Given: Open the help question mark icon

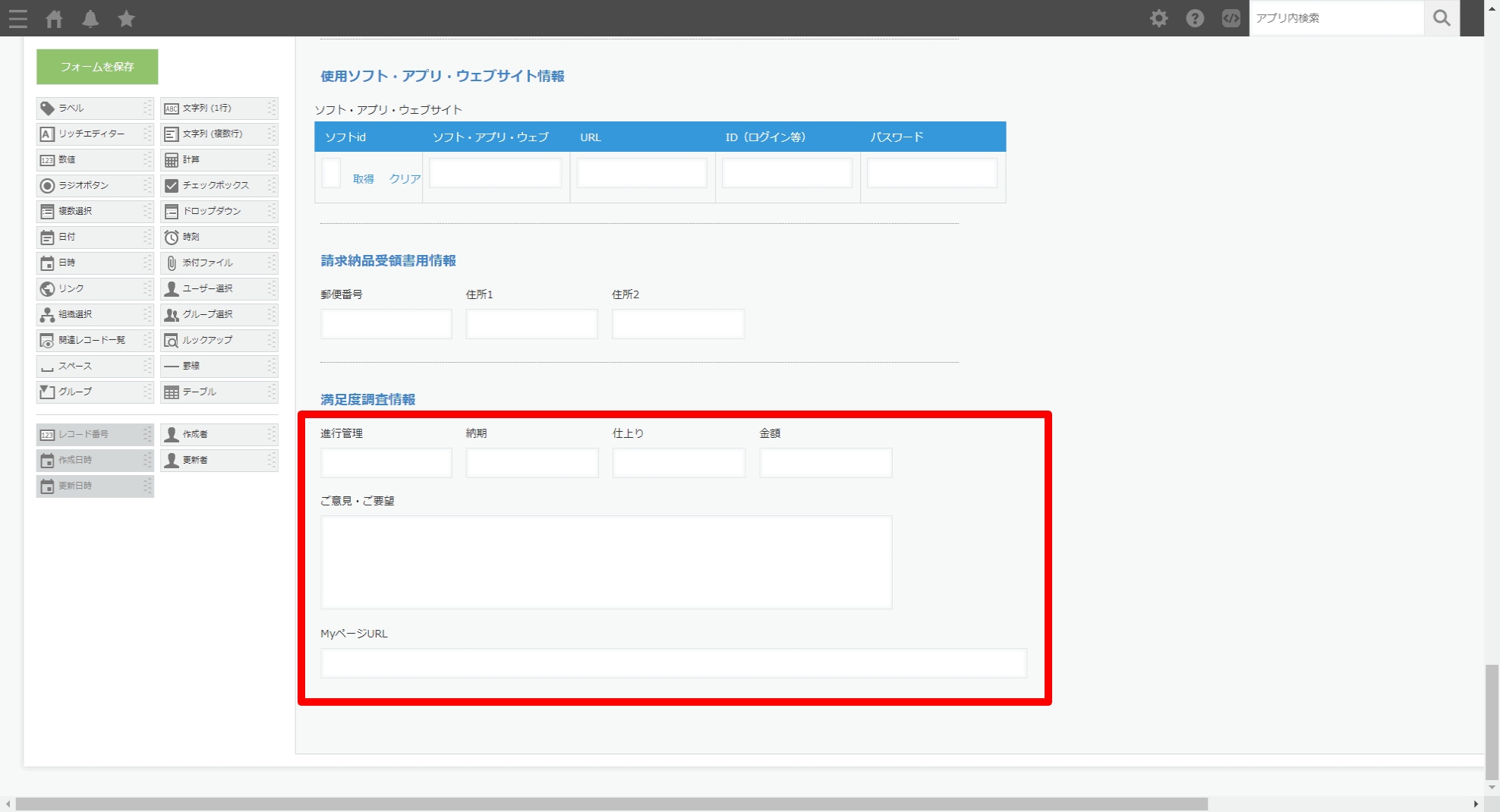Looking at the screenshot, I should [1195, 18].
